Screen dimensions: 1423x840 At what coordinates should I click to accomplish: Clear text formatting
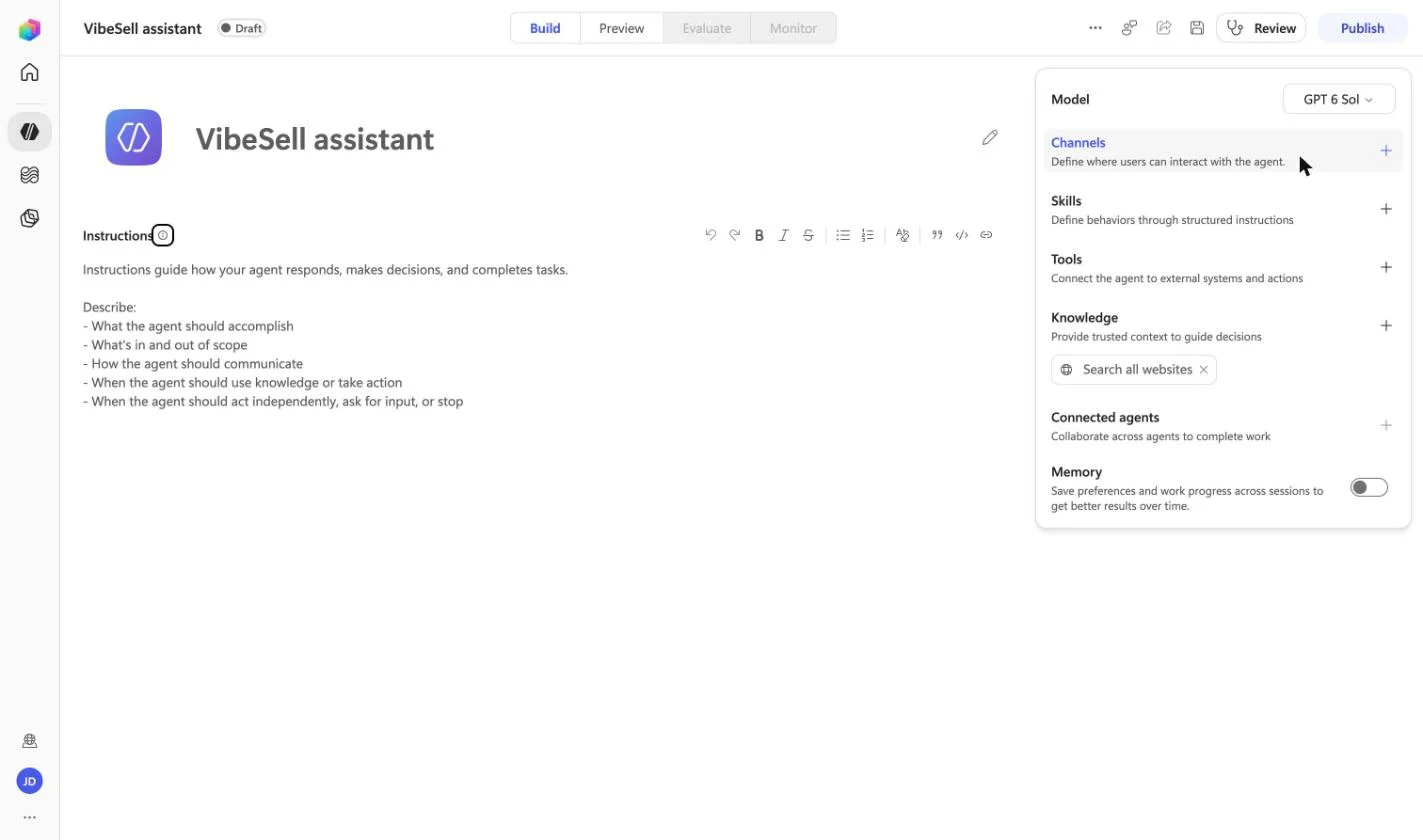coord(903,235)
